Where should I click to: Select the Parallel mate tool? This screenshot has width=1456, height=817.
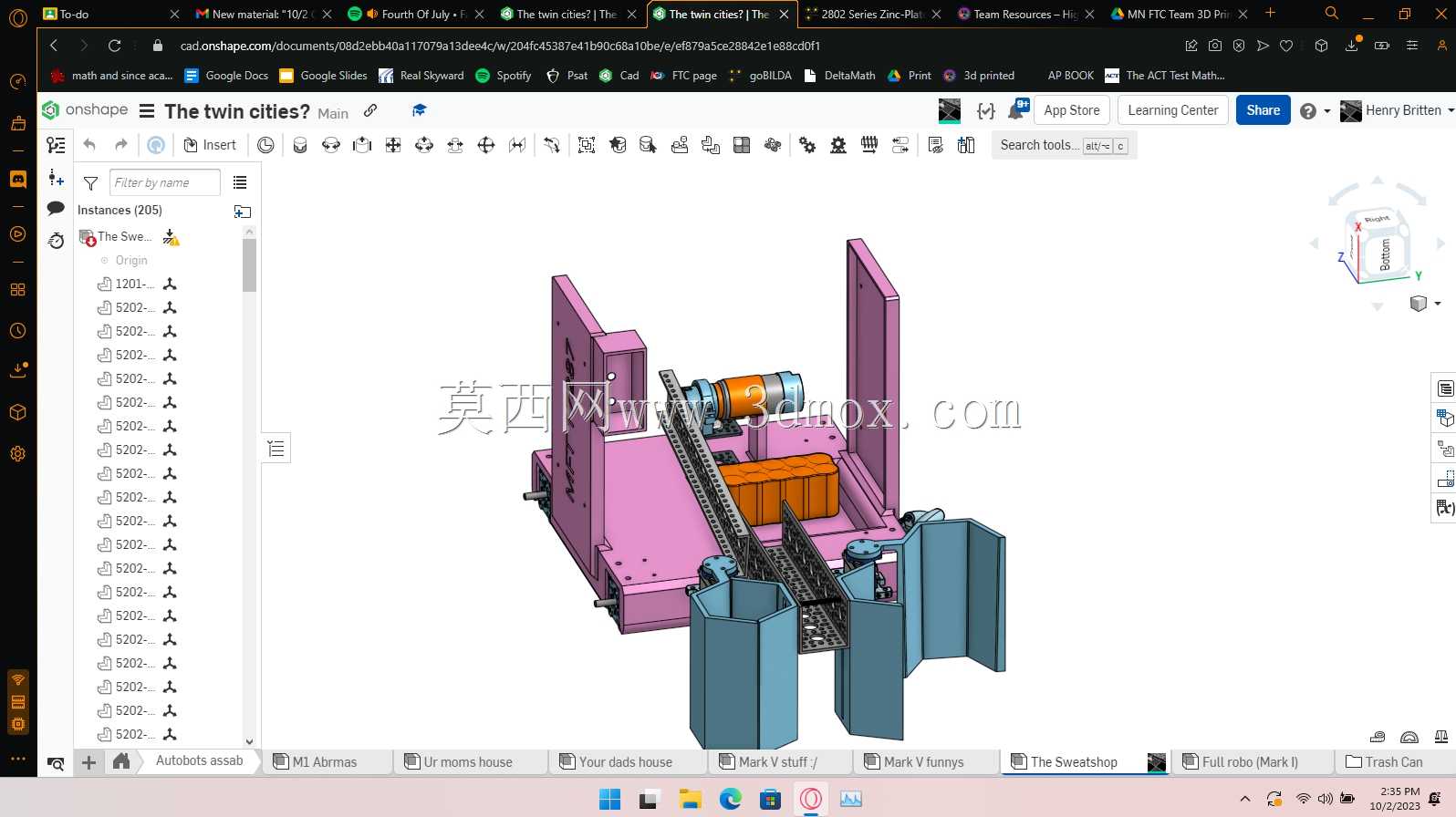tap(517, 145)
